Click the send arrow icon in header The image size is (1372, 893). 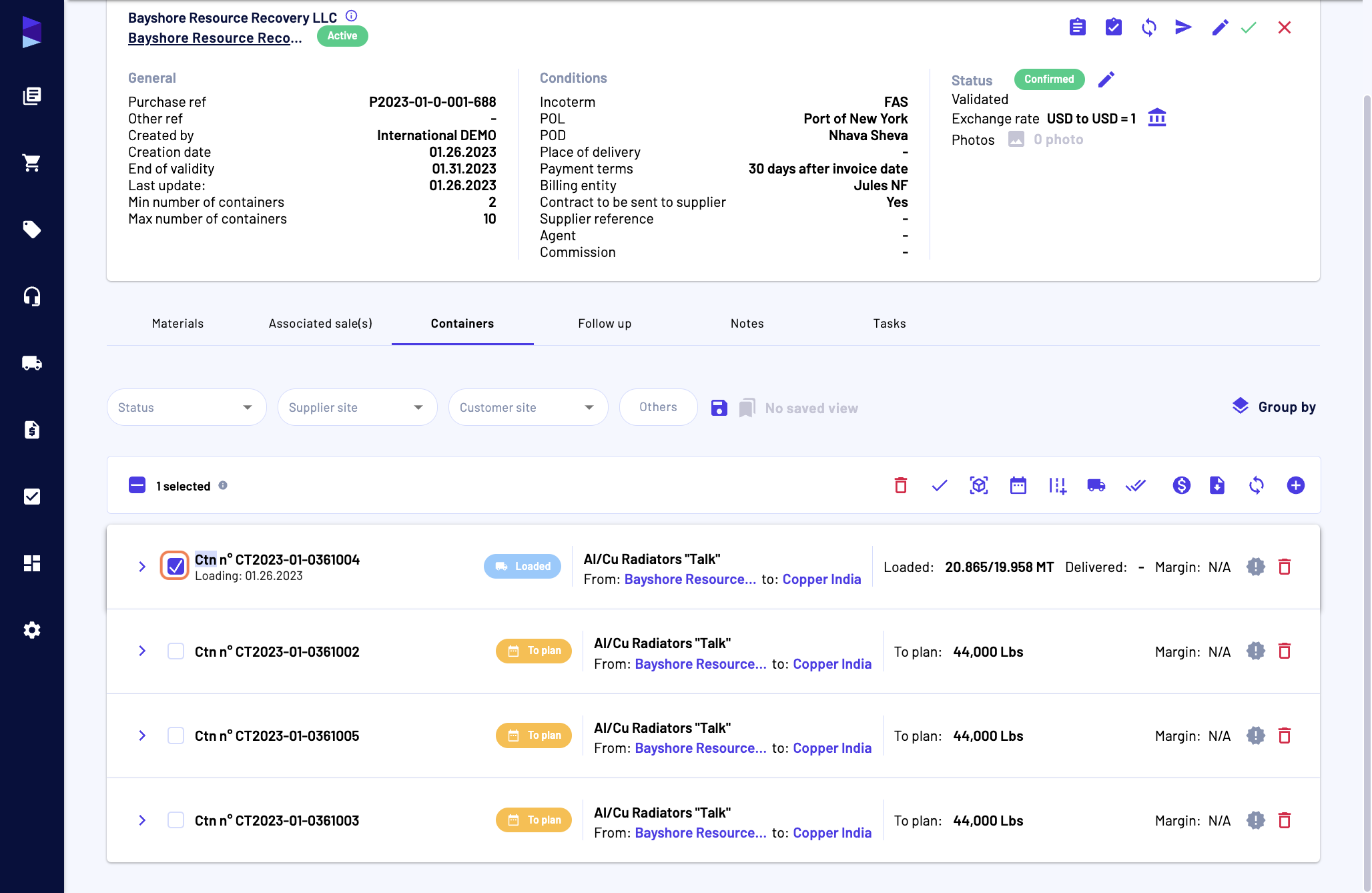(1183, 27)
